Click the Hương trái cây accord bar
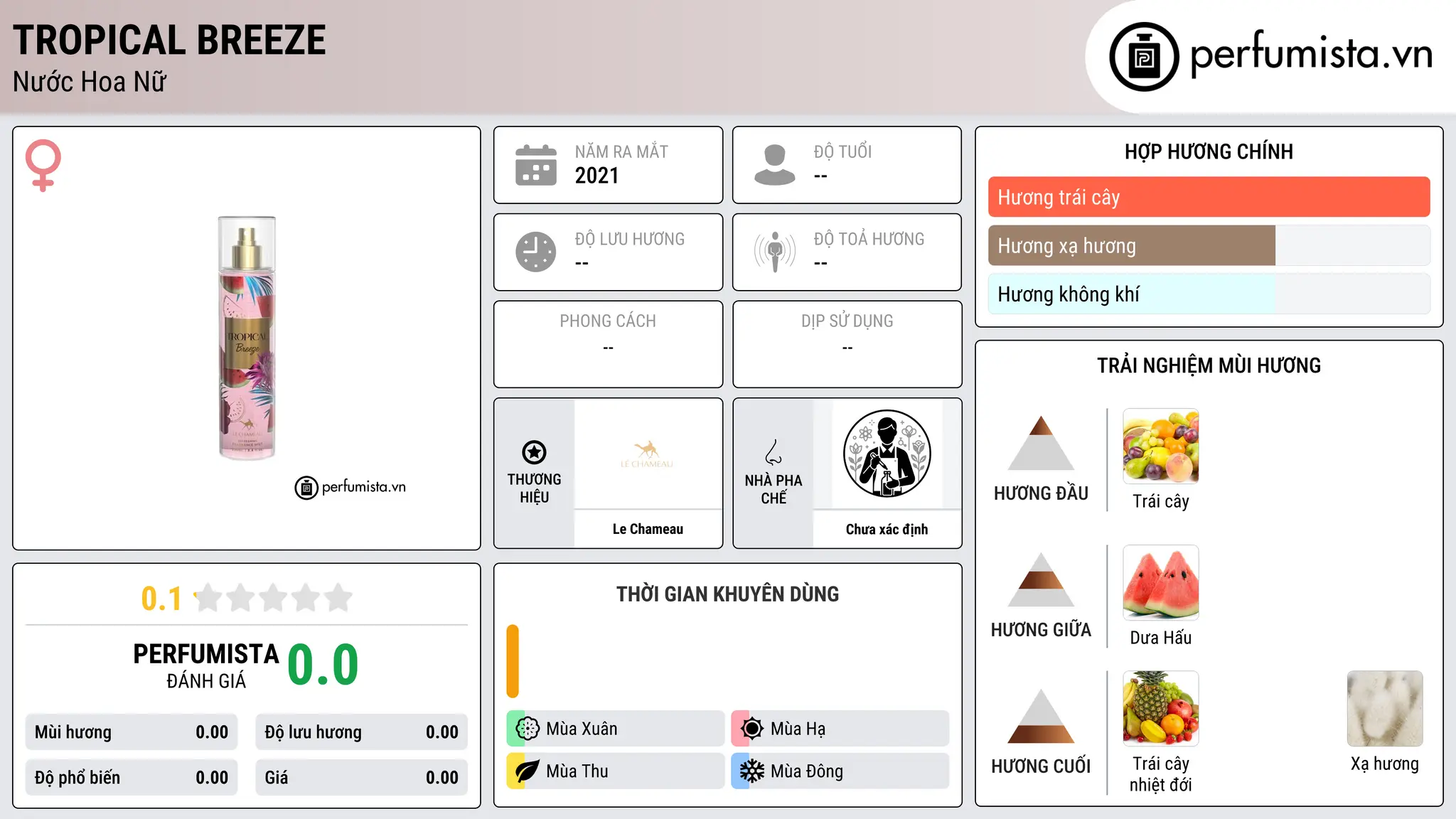The image size is (1456, 819). coord(1209,197)
